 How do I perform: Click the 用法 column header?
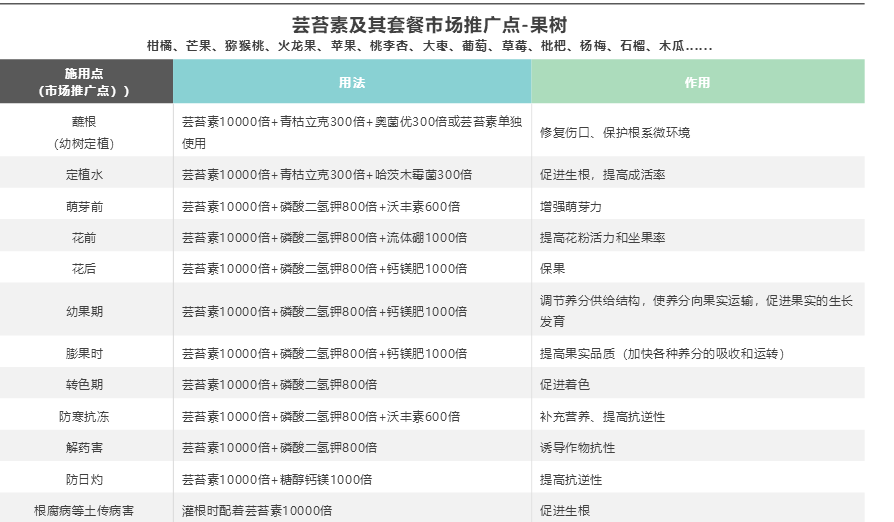click(x=352, y=81)
